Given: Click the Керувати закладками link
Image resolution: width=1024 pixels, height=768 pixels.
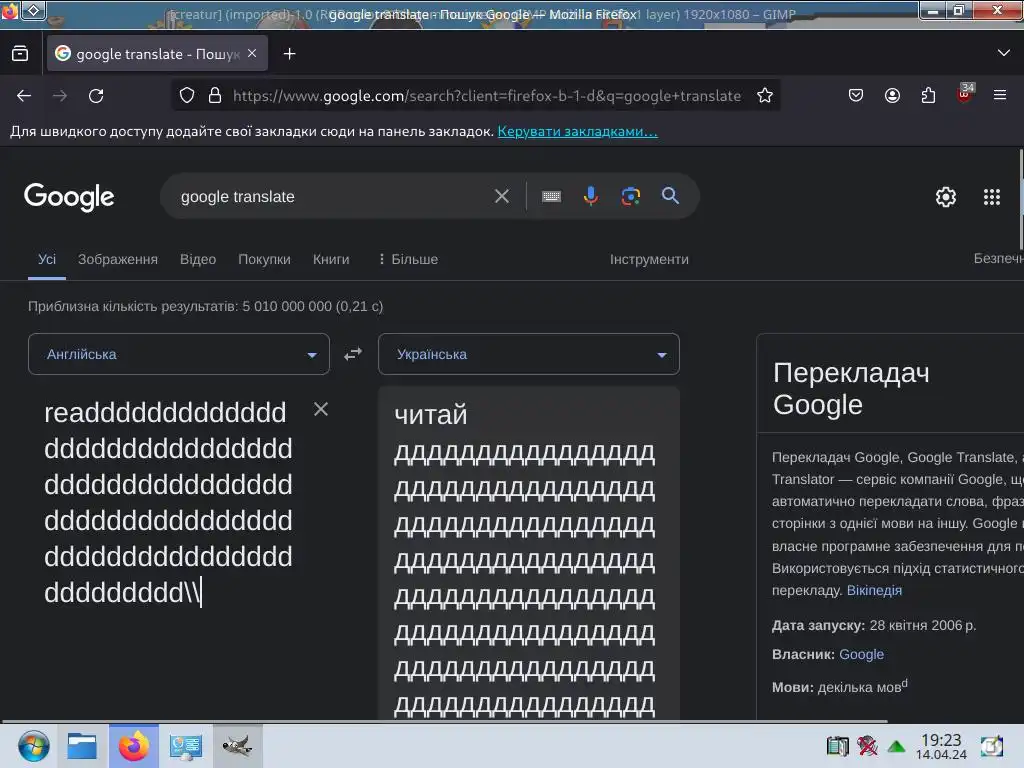Looking at the screenshot, I should (x=577, y=131).
